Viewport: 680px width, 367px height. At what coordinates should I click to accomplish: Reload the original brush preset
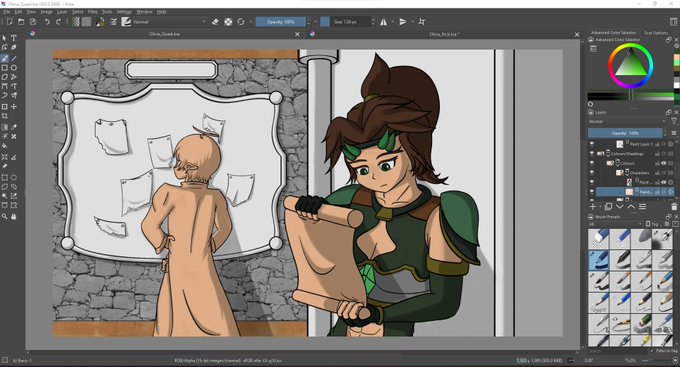(x=241, y=22)
